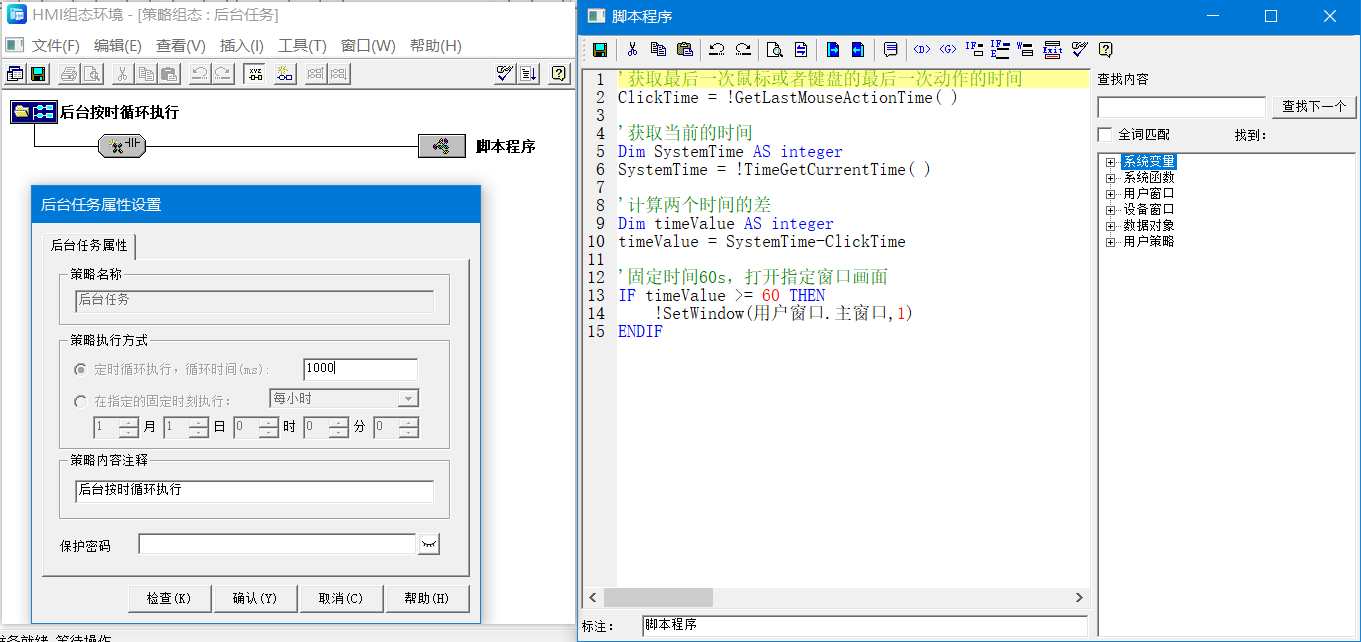Open the 查看(V) menu

click(180, 46)
